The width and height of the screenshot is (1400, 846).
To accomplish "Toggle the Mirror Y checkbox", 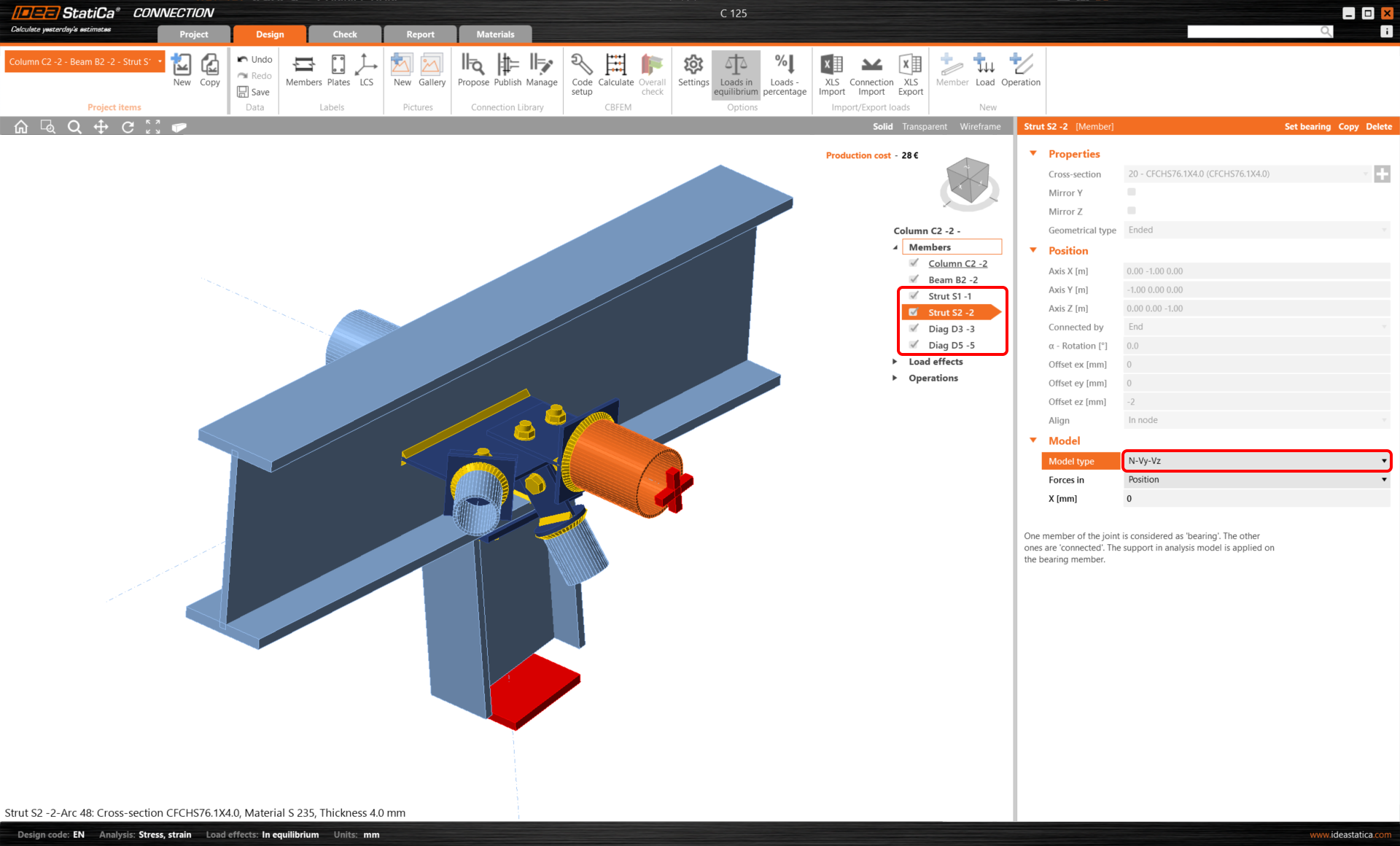I will 1132,193.
